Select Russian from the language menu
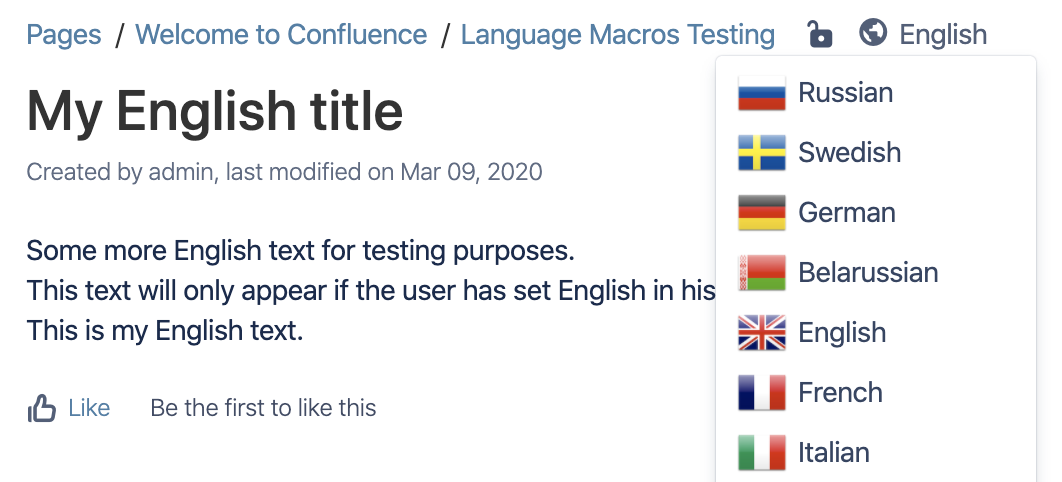This screenshot has height=482, width=1062. (876, 93)
